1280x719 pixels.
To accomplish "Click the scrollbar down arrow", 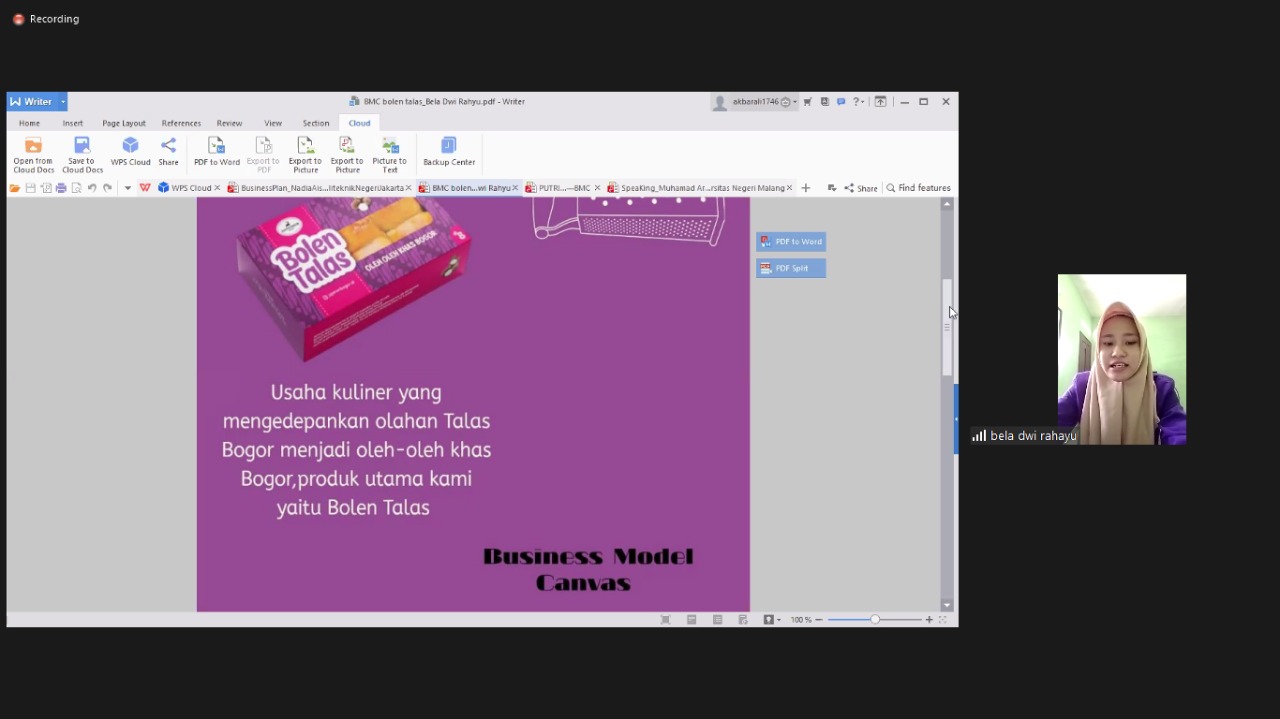I will click(947, 605).
